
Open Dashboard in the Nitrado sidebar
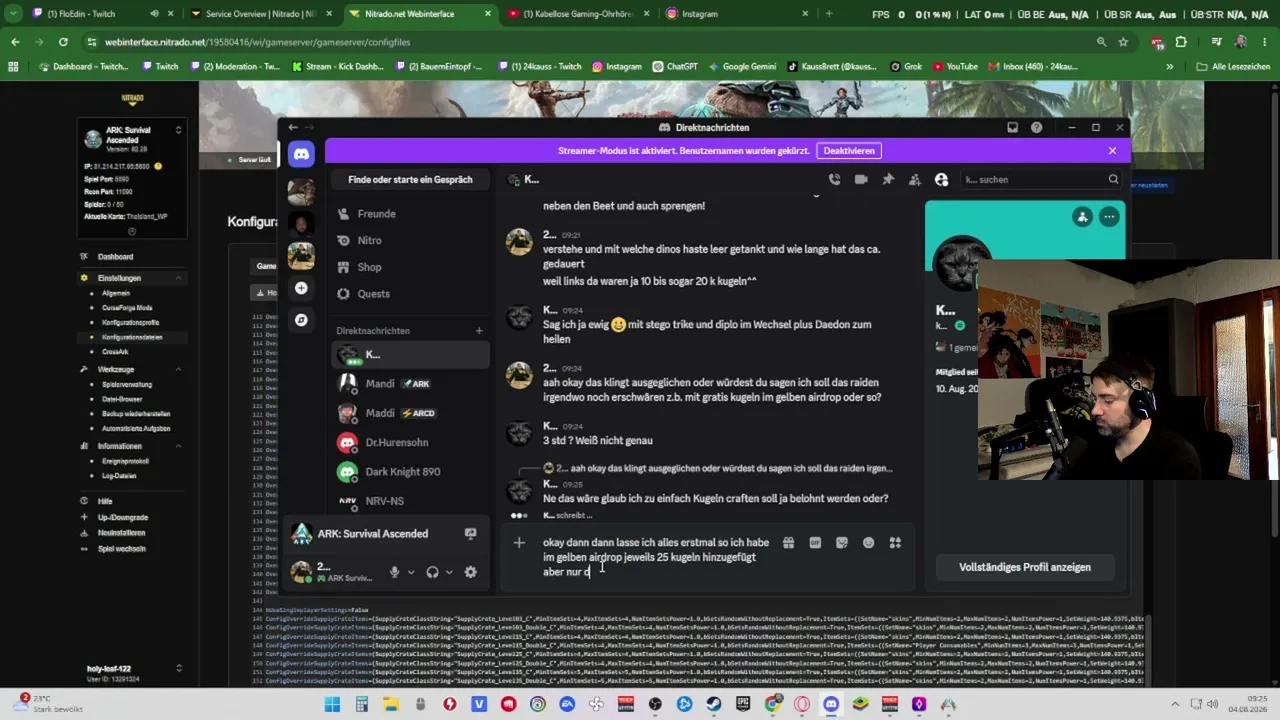point(115,257)
